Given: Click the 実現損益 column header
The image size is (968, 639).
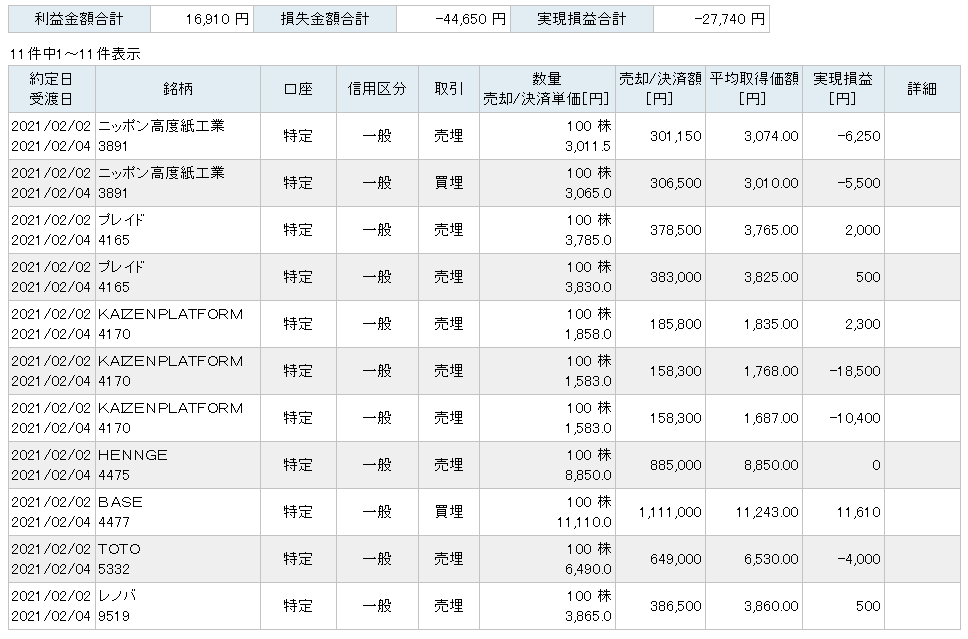Looking at the screenshot, I should click(843, 89).
